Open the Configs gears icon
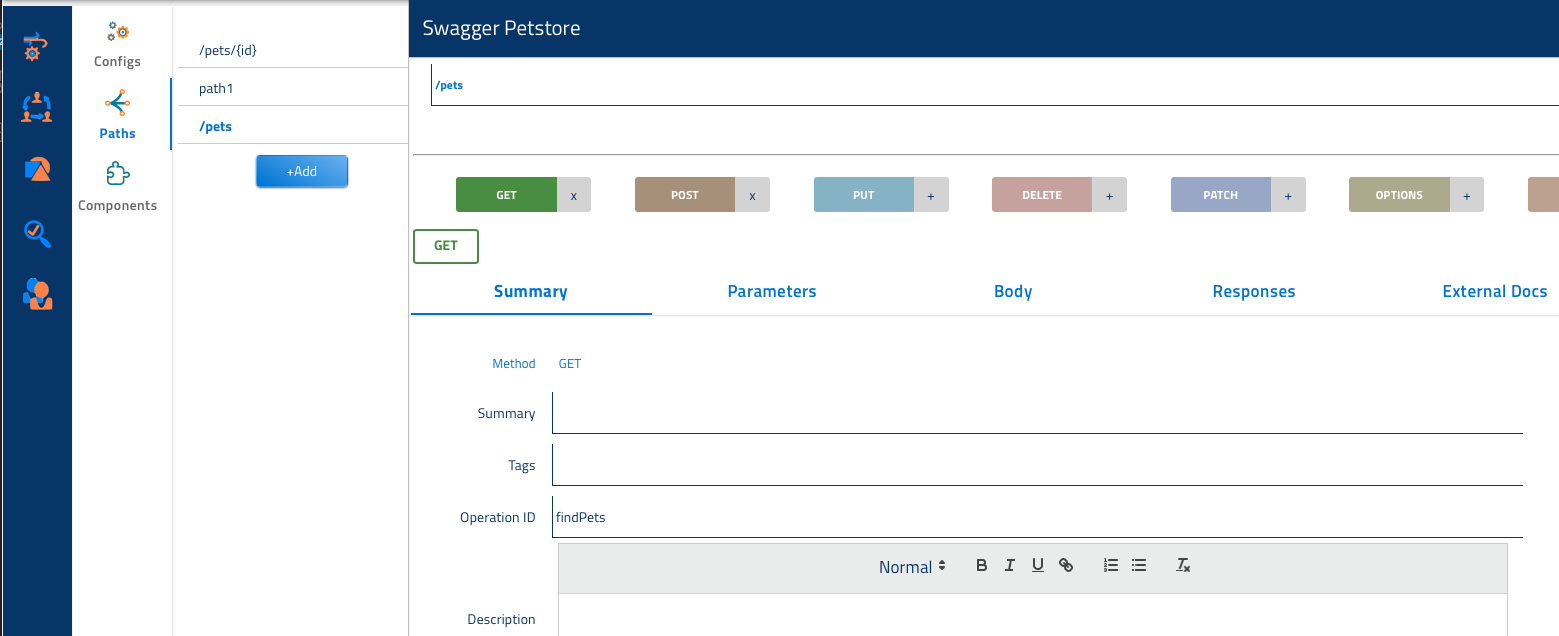Viewport: 1559px width, 636px height. click(x=118, y=32)
